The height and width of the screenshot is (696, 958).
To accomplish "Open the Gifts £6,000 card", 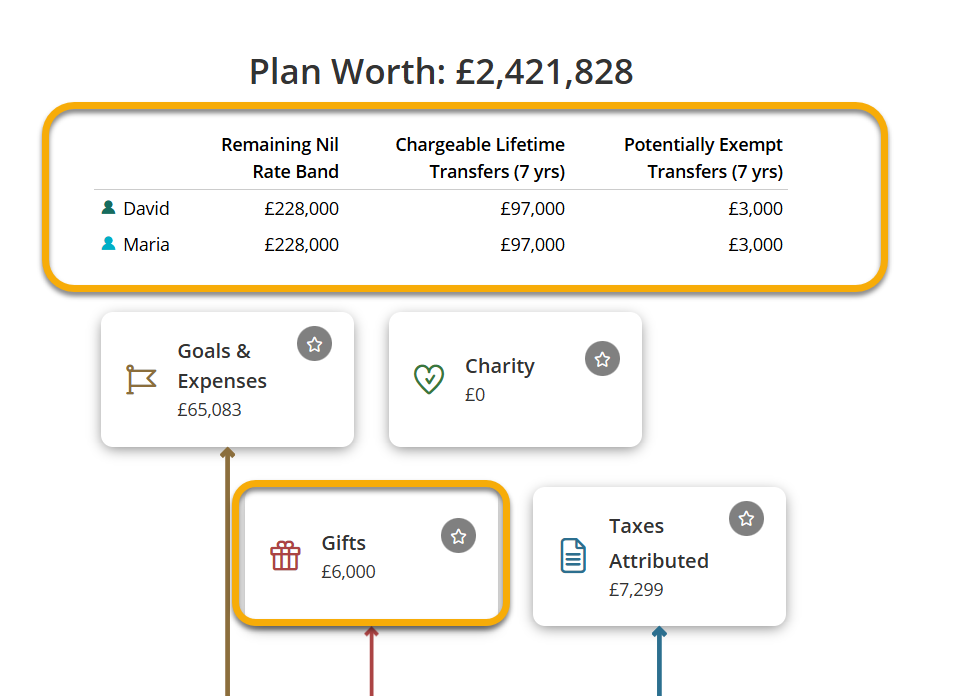I will 371,554.
